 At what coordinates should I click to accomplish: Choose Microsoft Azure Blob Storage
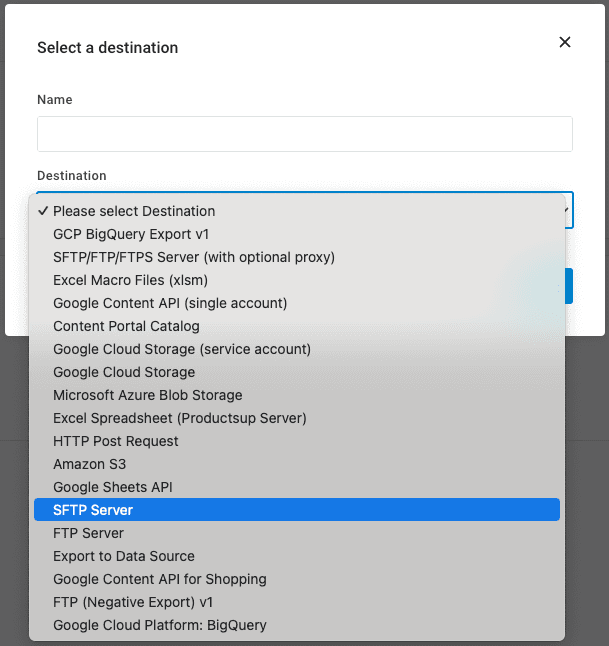coord(148,395)
